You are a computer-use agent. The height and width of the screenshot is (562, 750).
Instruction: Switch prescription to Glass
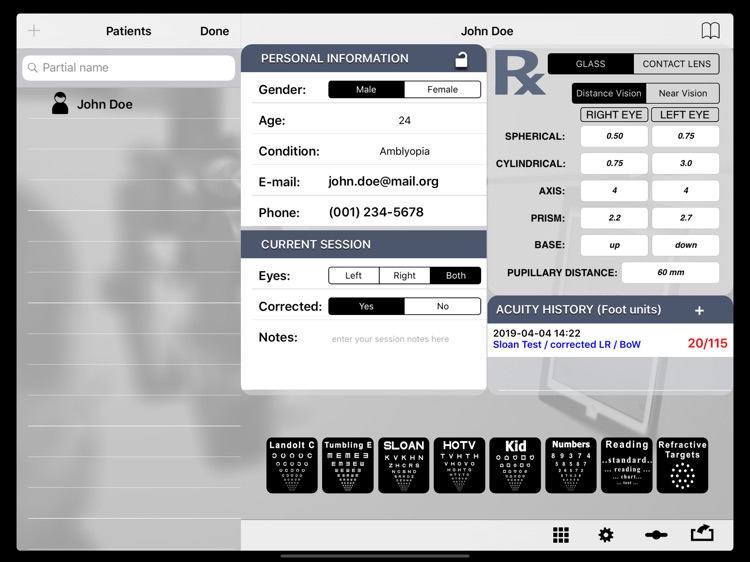pyautogui.click(x=591, y=64)
